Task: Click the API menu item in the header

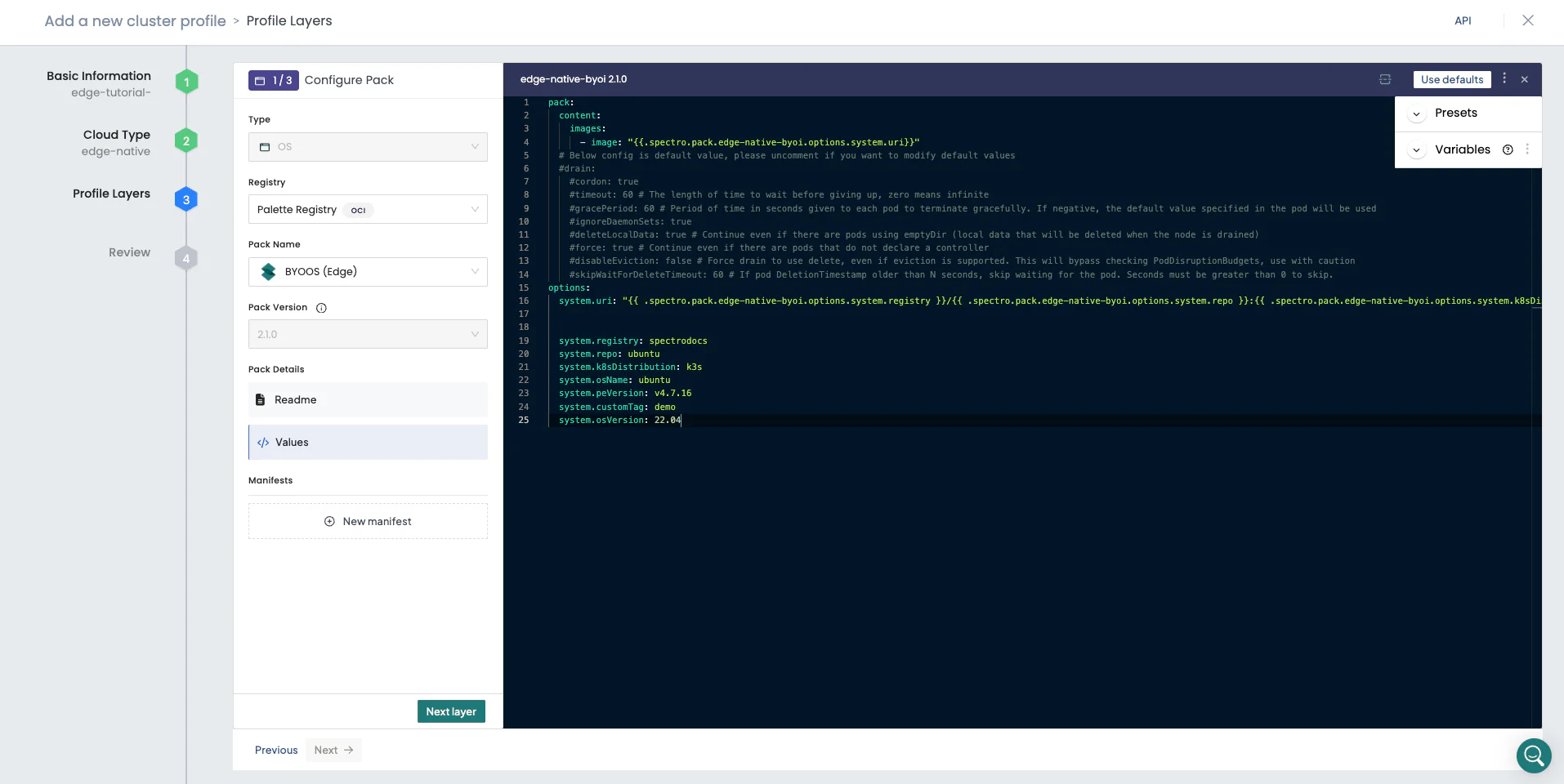Action: 1463,20
